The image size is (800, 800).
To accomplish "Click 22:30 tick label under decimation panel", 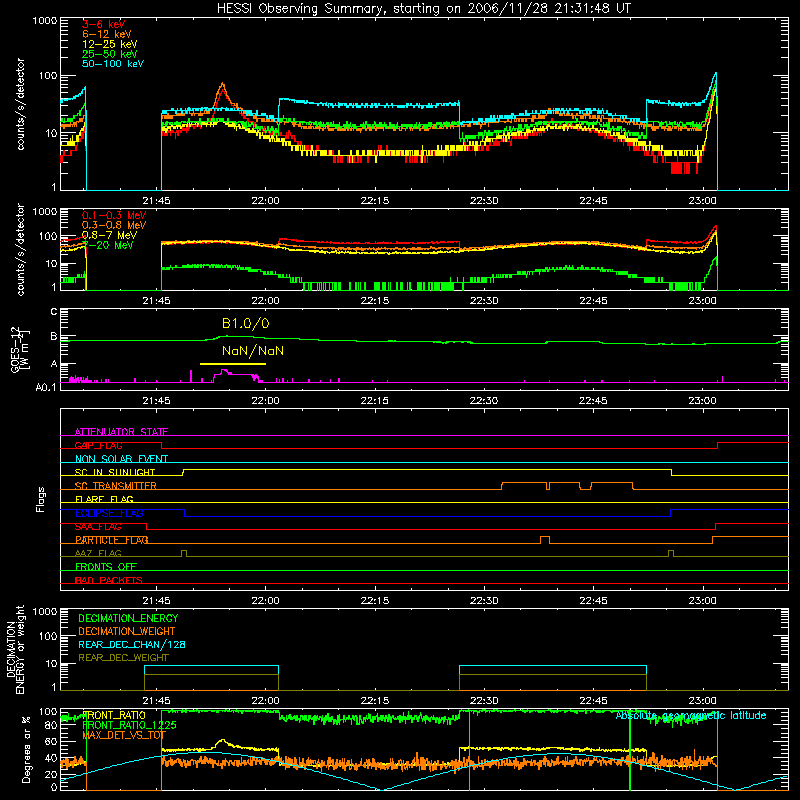I will 484,701.
